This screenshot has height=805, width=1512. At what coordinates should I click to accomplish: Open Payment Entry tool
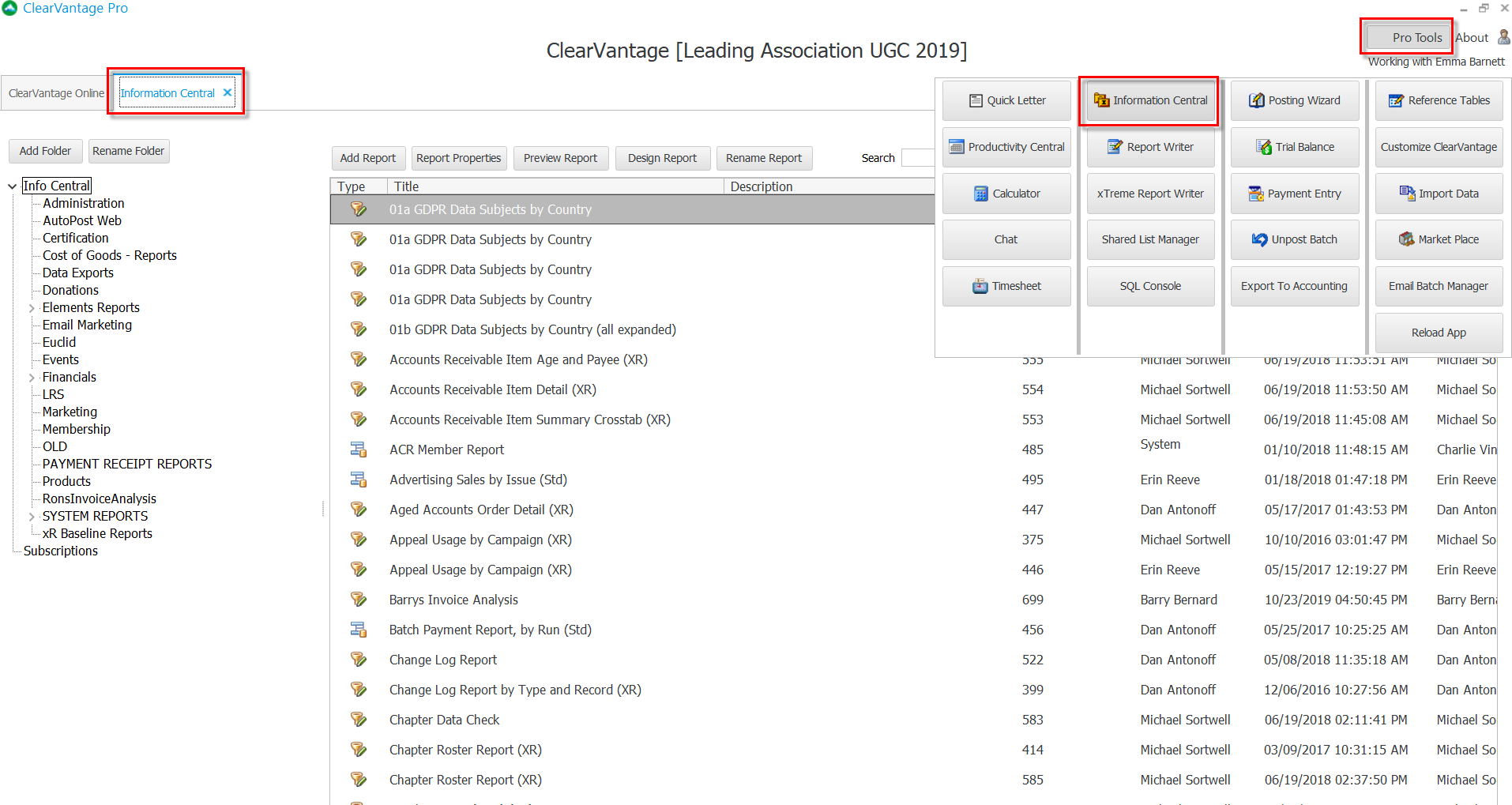1295,194
